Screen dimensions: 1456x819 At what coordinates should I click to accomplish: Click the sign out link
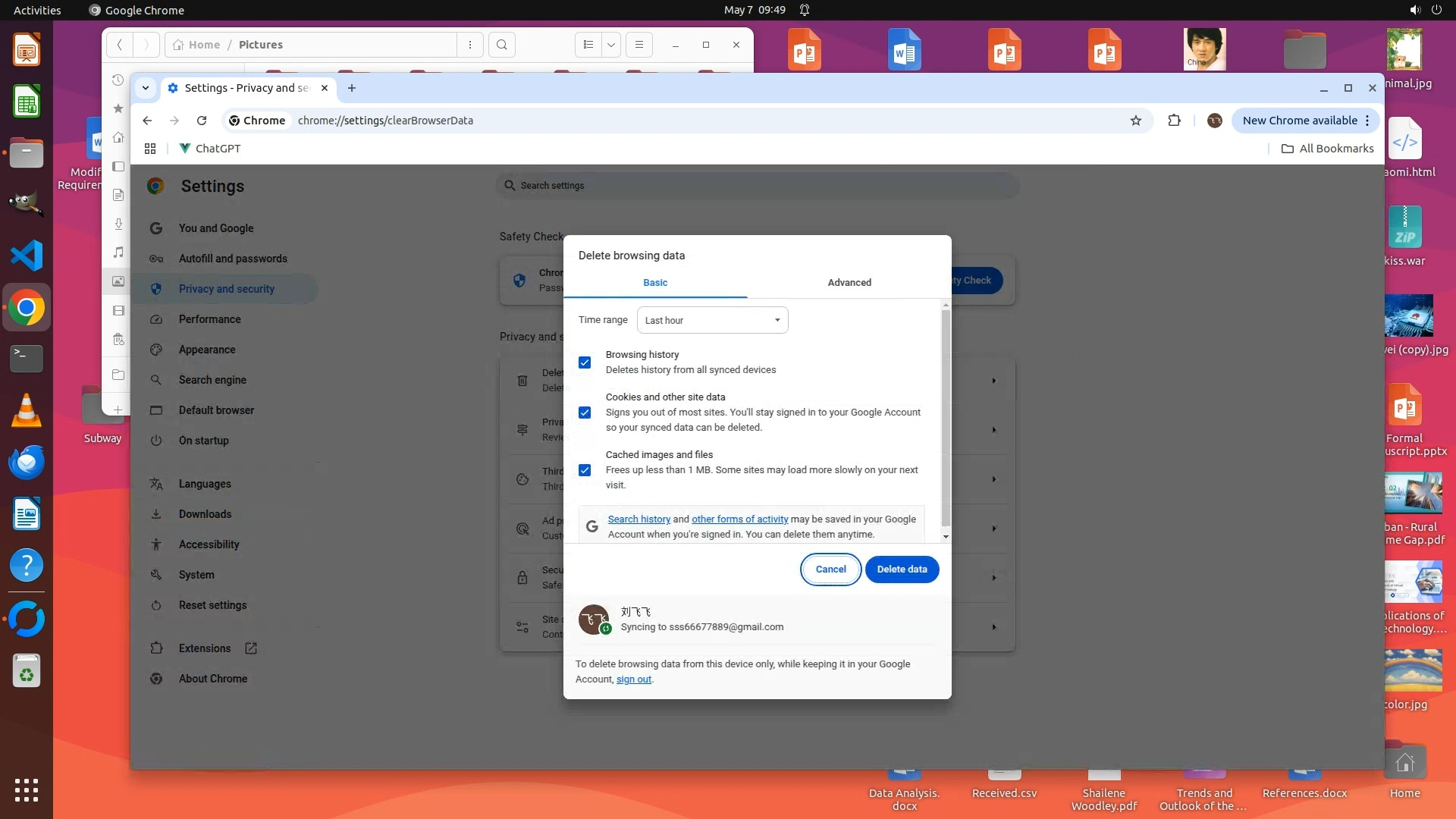tap(633, 679)
